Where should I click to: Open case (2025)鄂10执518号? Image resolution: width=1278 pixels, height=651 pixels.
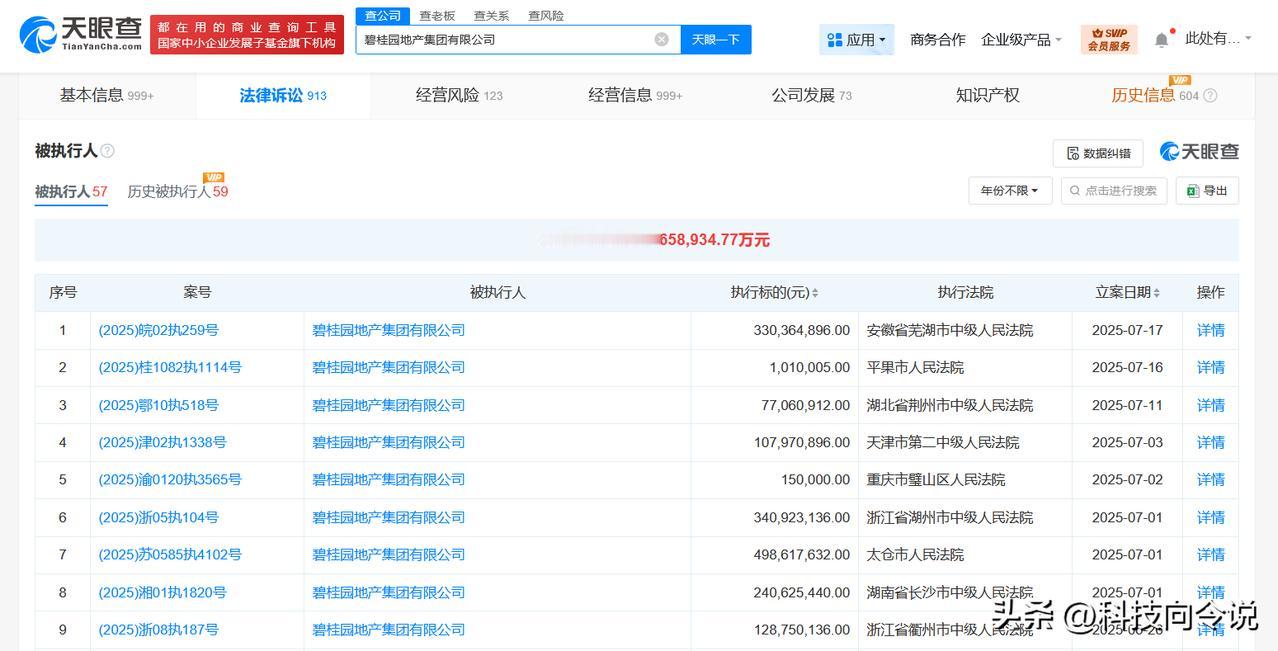[x=158, y=405]
